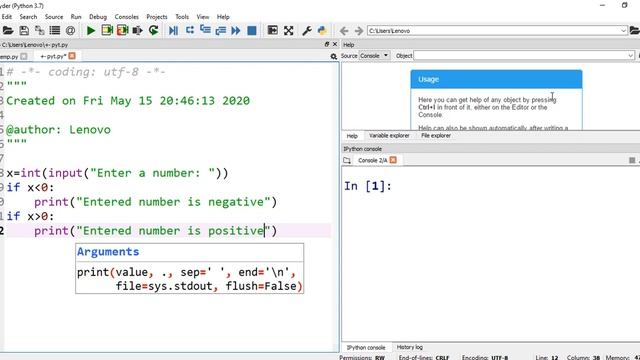
Task: Run current cell toolbar icon
Action: tap(107, 31)
